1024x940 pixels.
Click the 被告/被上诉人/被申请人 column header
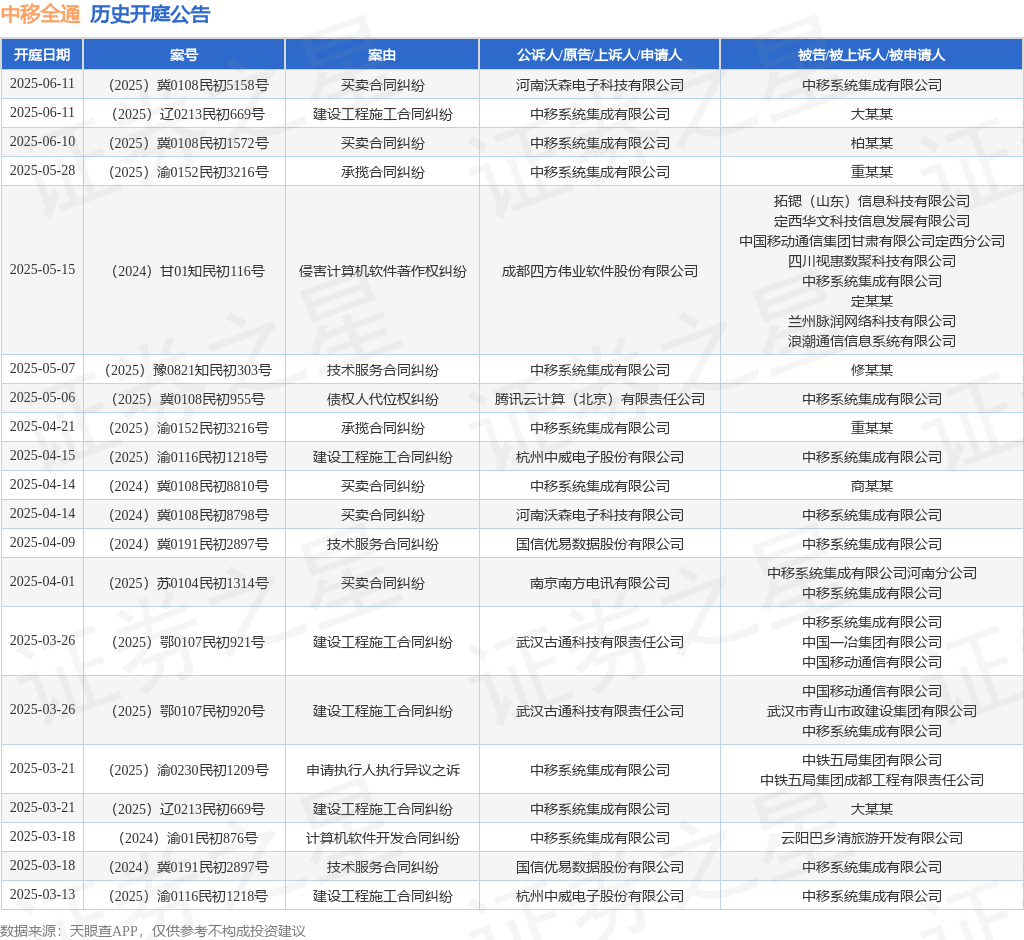871,55
